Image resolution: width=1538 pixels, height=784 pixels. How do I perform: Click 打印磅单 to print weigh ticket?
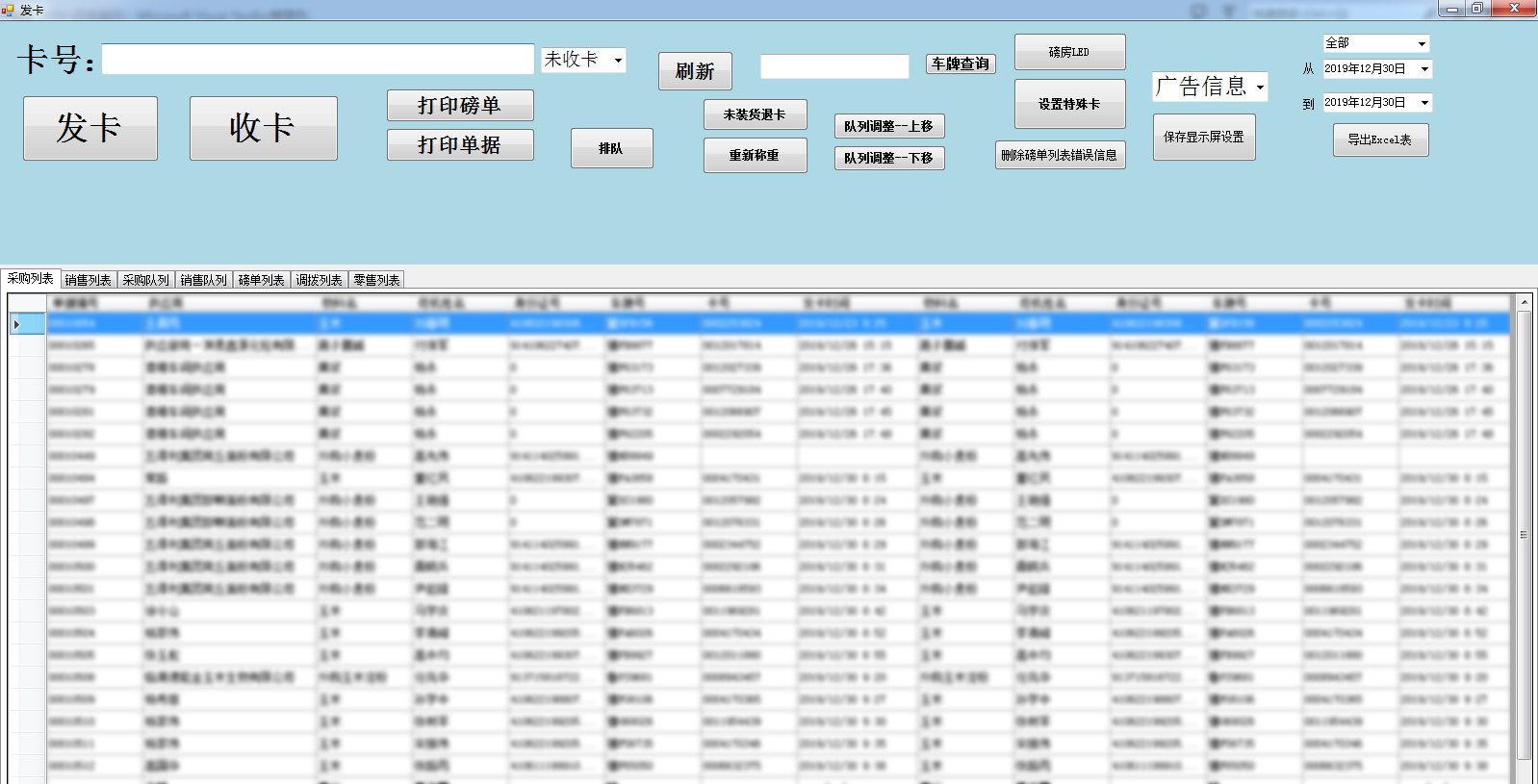coord(459,106)
